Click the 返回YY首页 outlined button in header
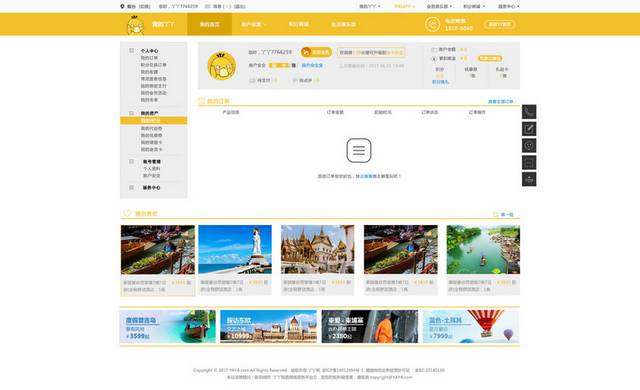 coord(499,24)
